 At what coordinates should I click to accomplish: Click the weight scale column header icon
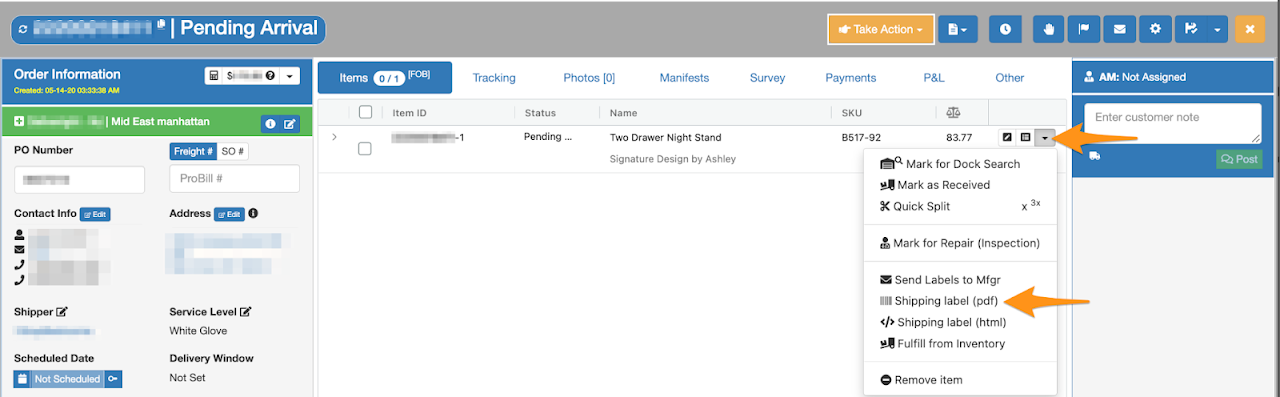point(952,113)
